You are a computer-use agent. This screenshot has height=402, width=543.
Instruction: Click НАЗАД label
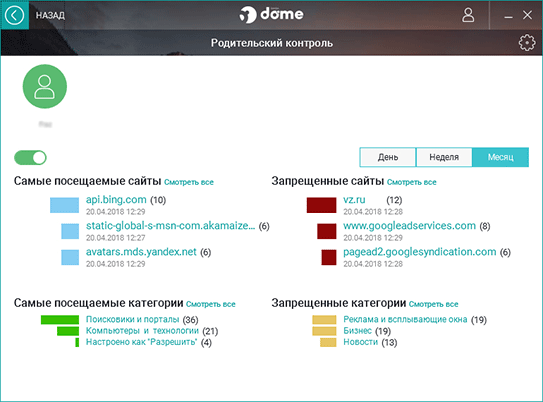(50, 16)
